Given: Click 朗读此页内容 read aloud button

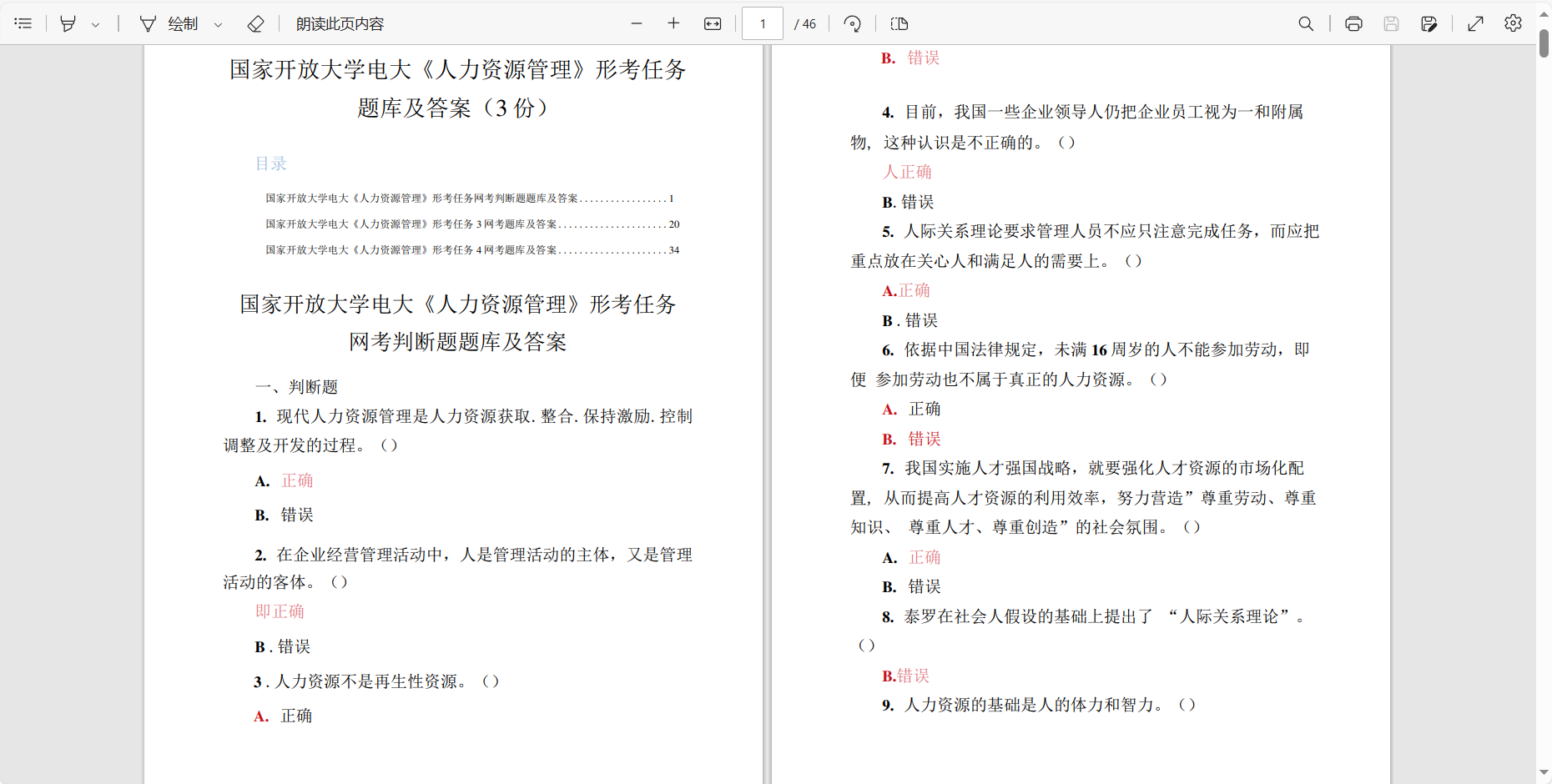Looking at the screenshot, I should 340,23.
